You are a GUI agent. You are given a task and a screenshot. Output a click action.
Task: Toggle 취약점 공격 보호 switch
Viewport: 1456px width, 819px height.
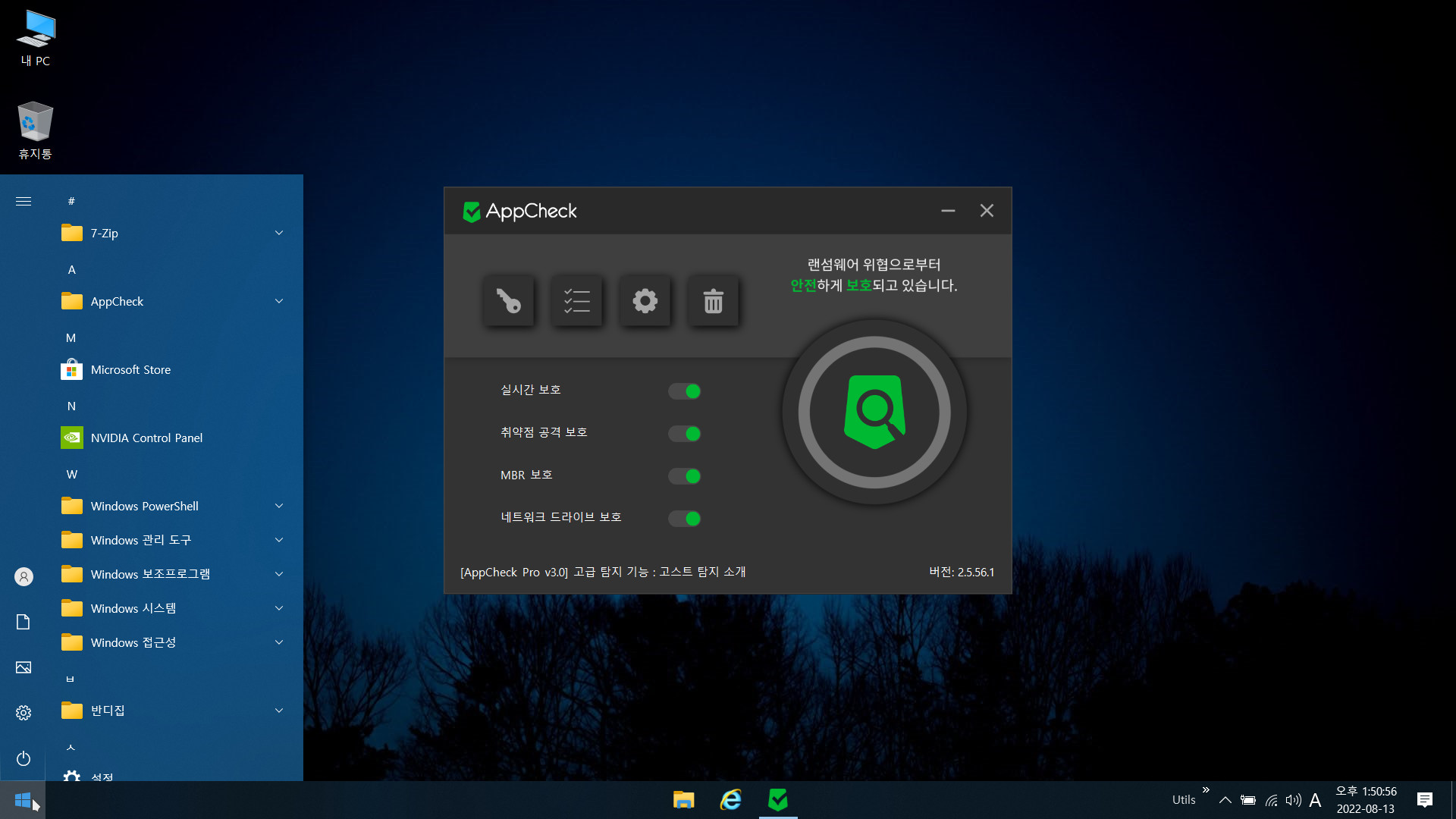pyautogui.click(x=684, y=434)
